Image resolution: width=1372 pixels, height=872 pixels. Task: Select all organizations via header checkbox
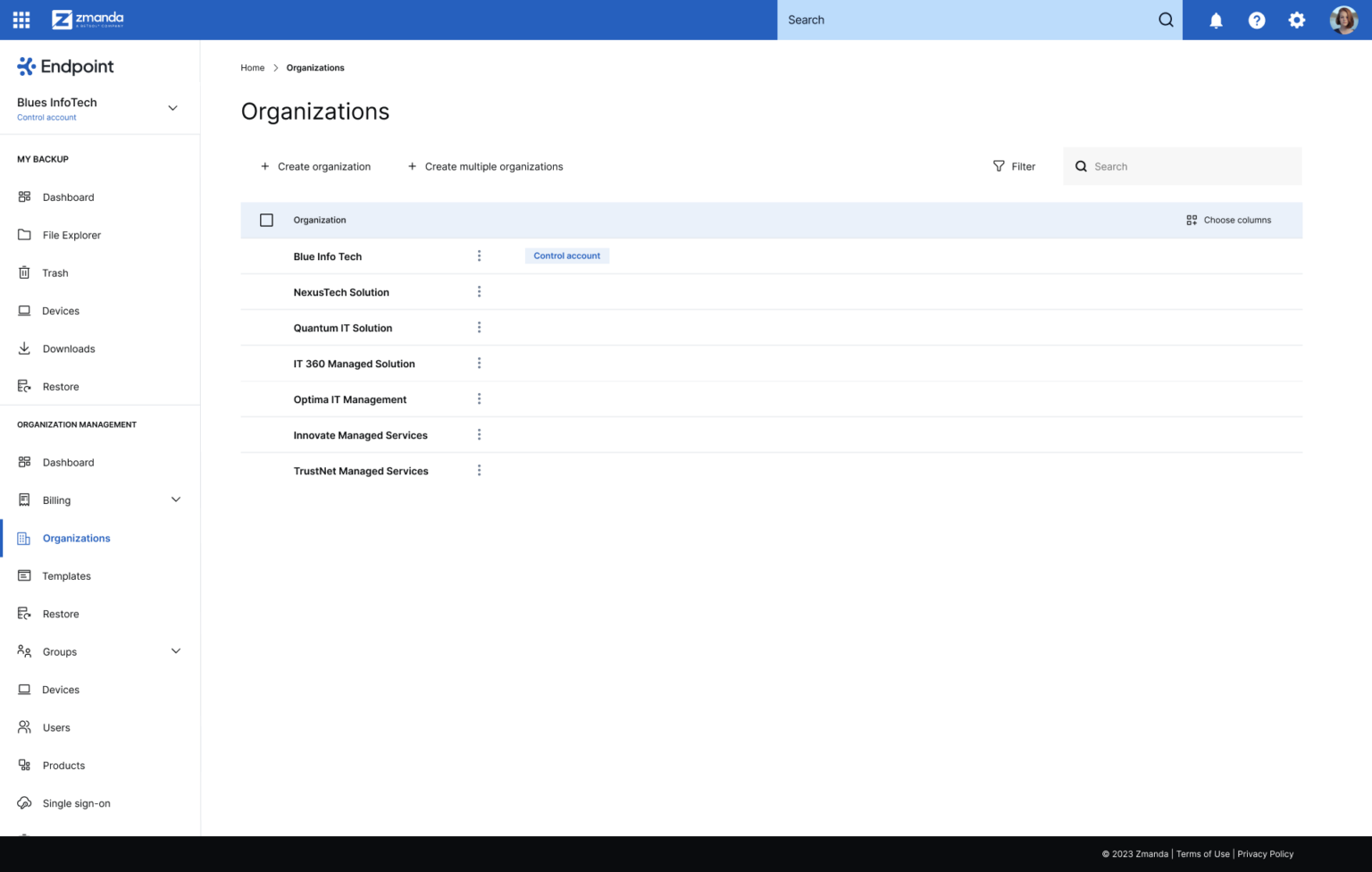(266, 220)
